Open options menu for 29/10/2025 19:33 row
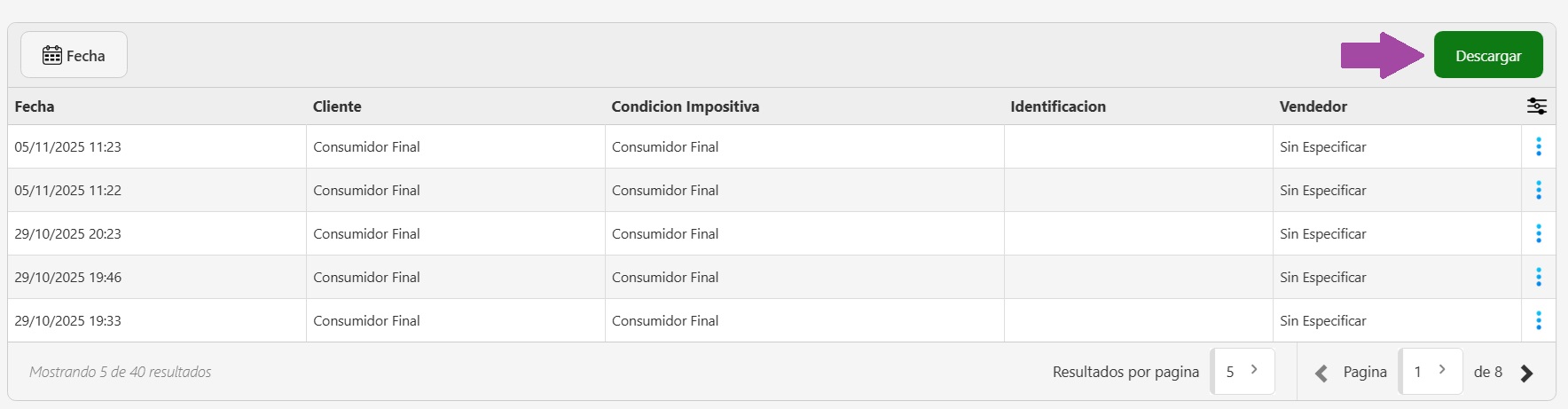1568x409 pixels. pos(1538,320)
